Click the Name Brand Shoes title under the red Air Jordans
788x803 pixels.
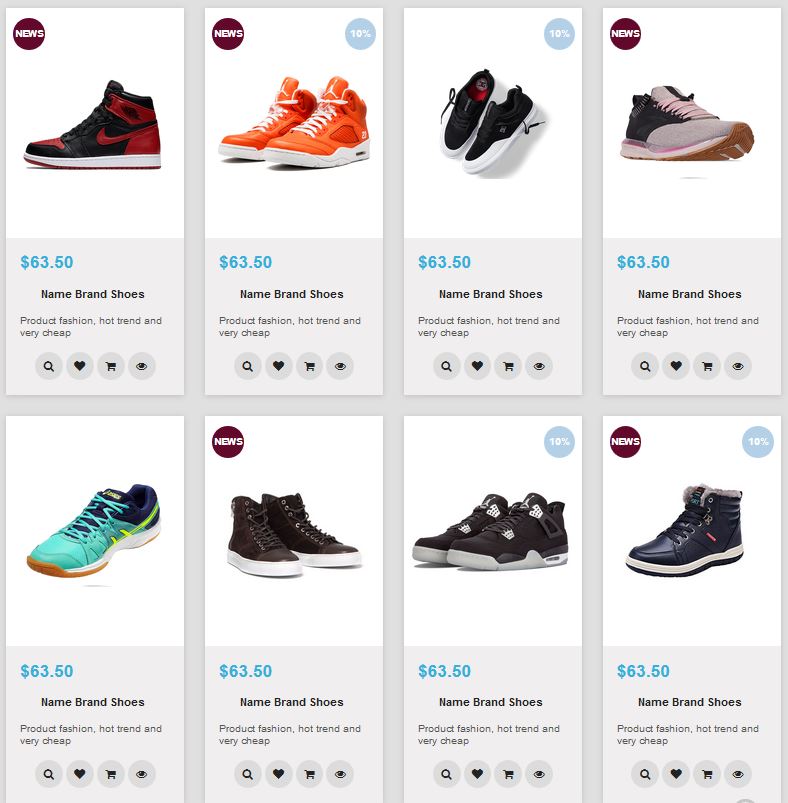pos(94,294)
